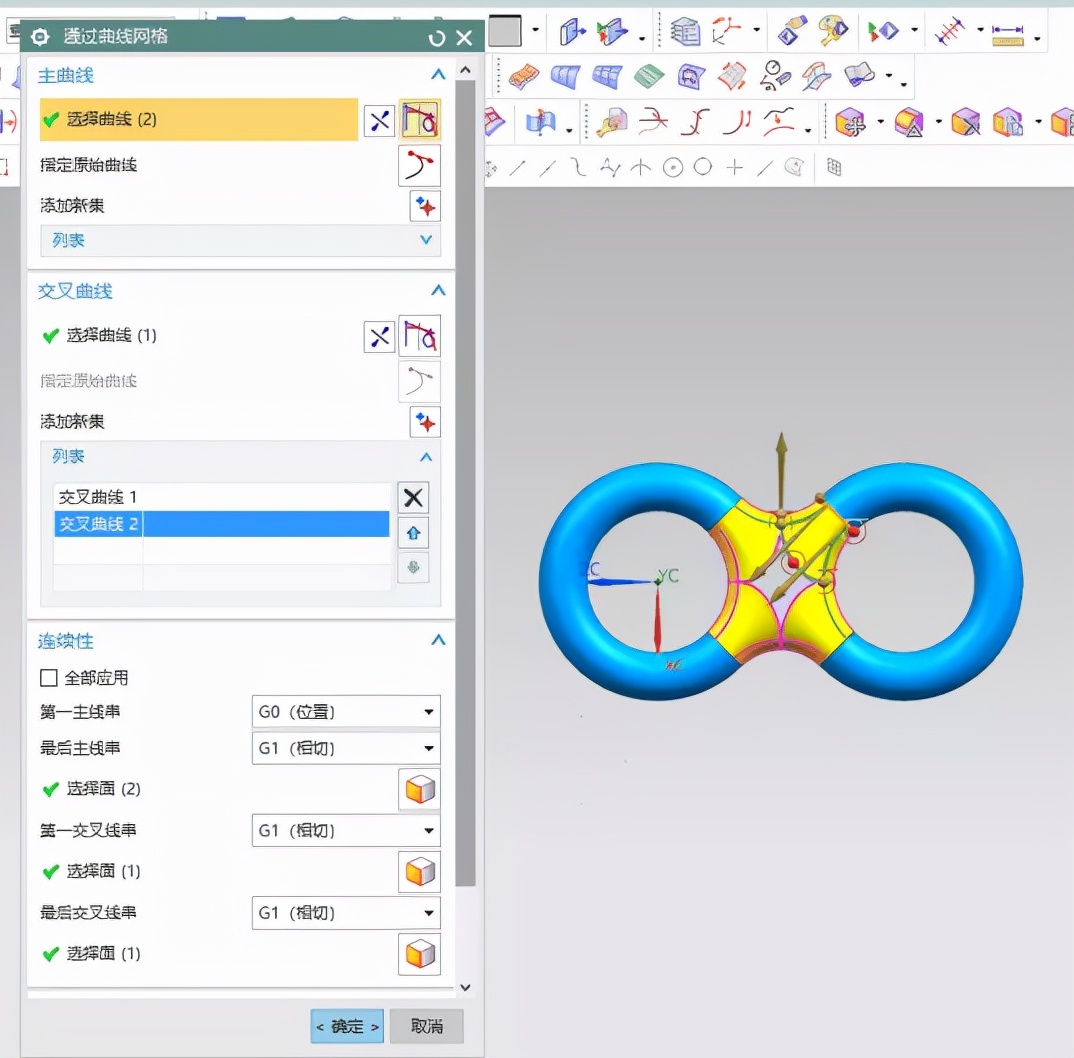Move 交叉曲线 2 up with arrow icon
This screenshot has height=1058, width=1074.
[x=413, y=533]
